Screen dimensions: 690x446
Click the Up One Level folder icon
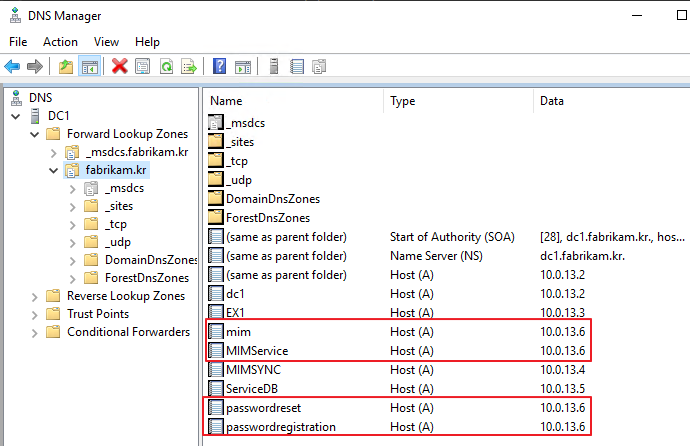(x=66, y=67)
